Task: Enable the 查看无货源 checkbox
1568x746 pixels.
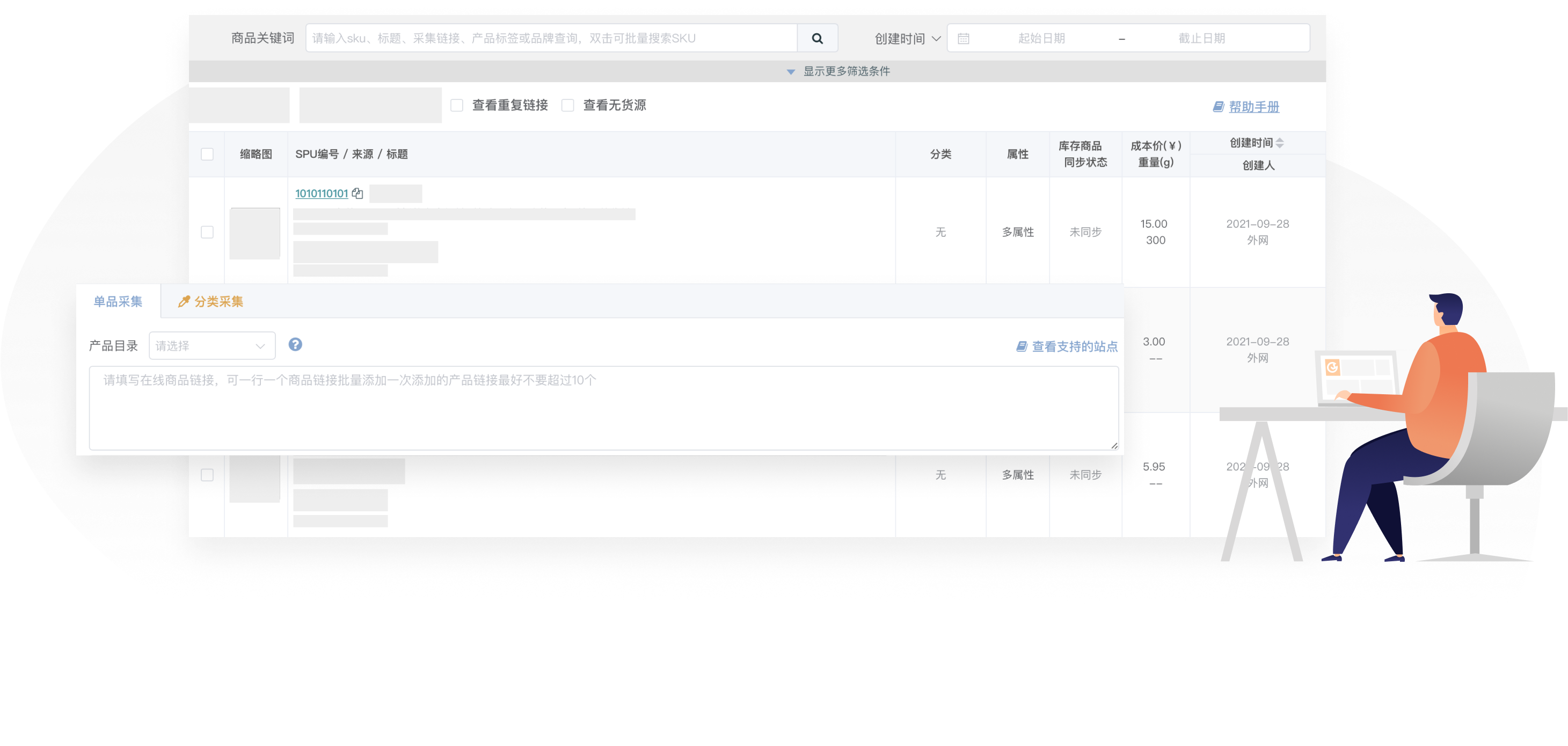Action: tap(567, 105)
